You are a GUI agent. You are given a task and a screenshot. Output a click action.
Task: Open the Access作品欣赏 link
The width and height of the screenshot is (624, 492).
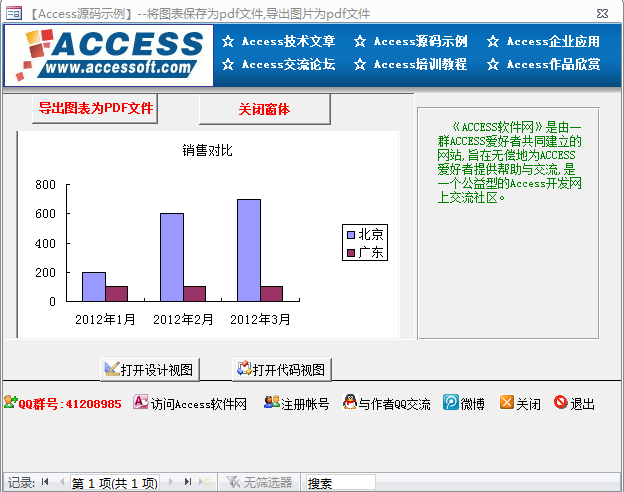pyautogui.click(x=554, y=64)
